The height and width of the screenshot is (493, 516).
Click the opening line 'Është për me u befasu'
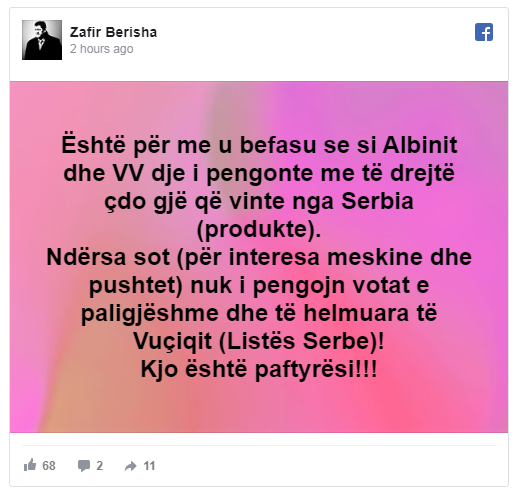(x=189, y=146)
